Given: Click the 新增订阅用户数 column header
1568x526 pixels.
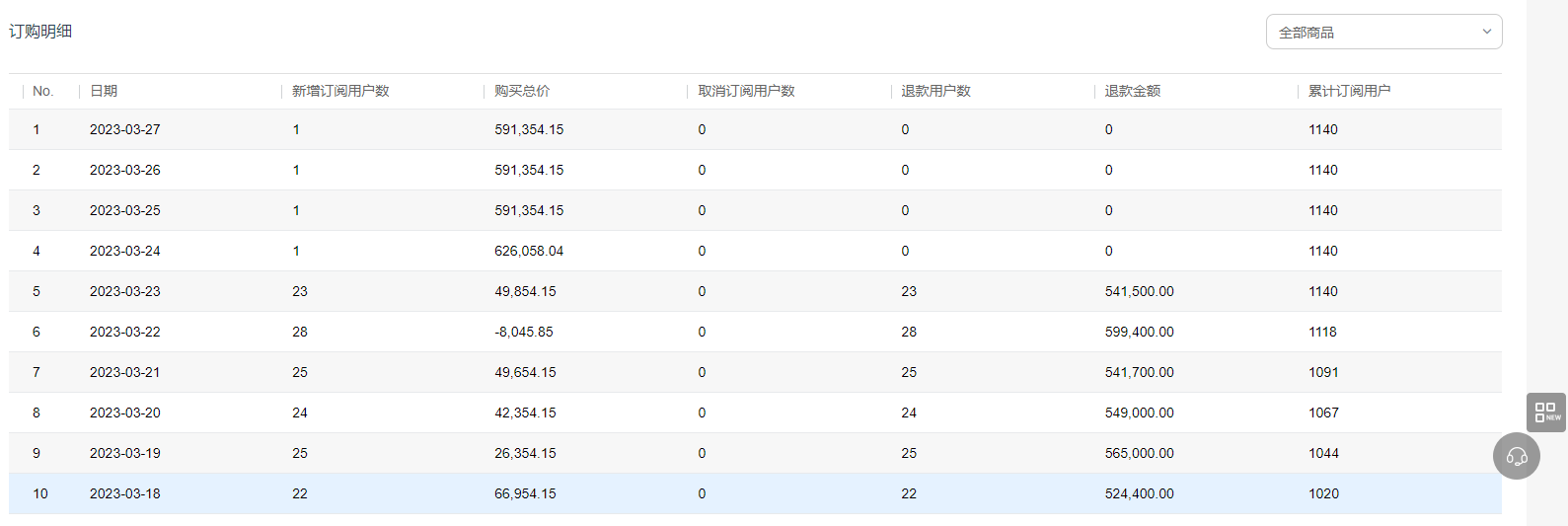Looking at the screenshot, I should tap(340, 91).
